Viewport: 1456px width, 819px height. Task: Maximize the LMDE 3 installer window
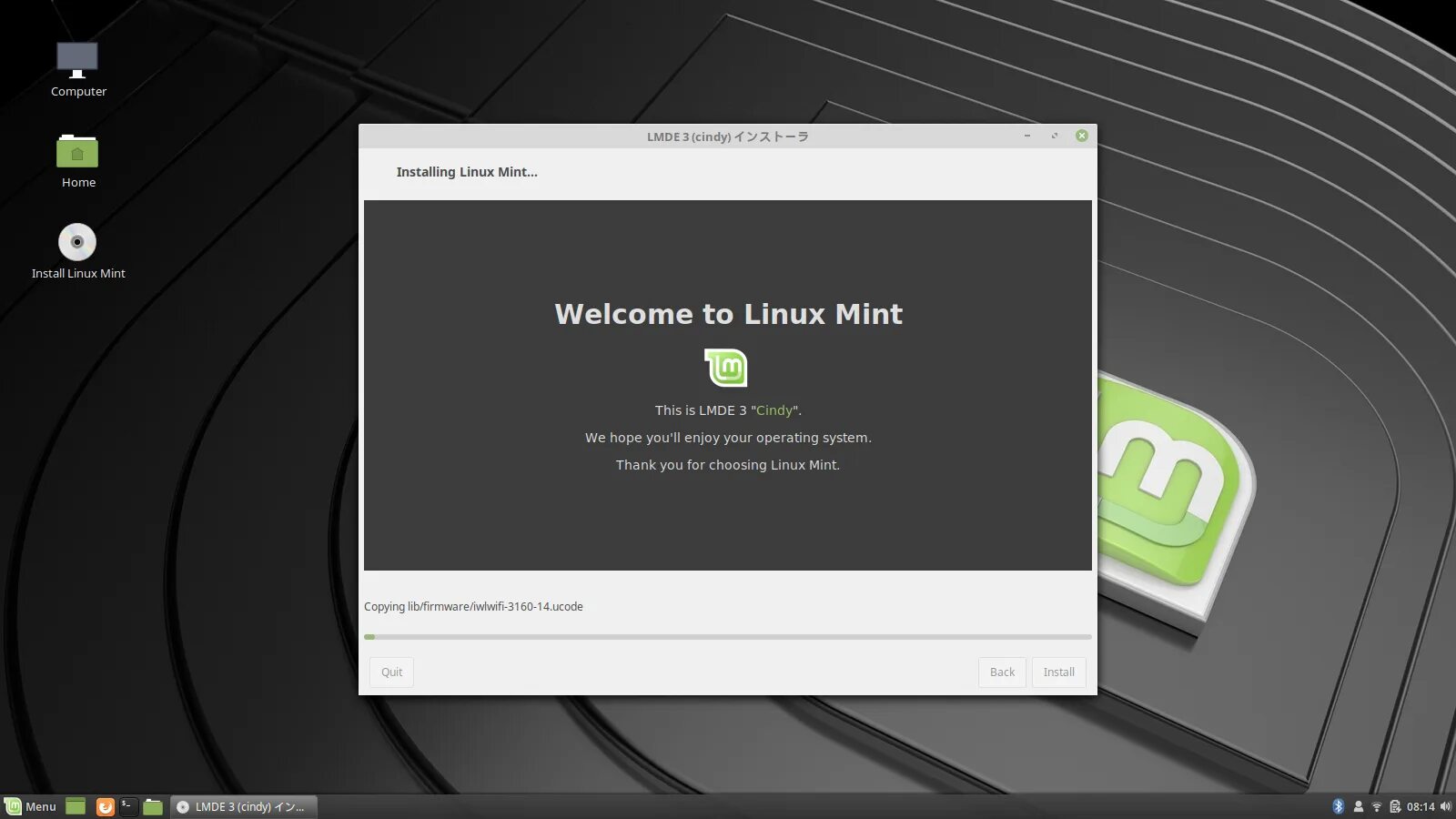[1055, 136]
